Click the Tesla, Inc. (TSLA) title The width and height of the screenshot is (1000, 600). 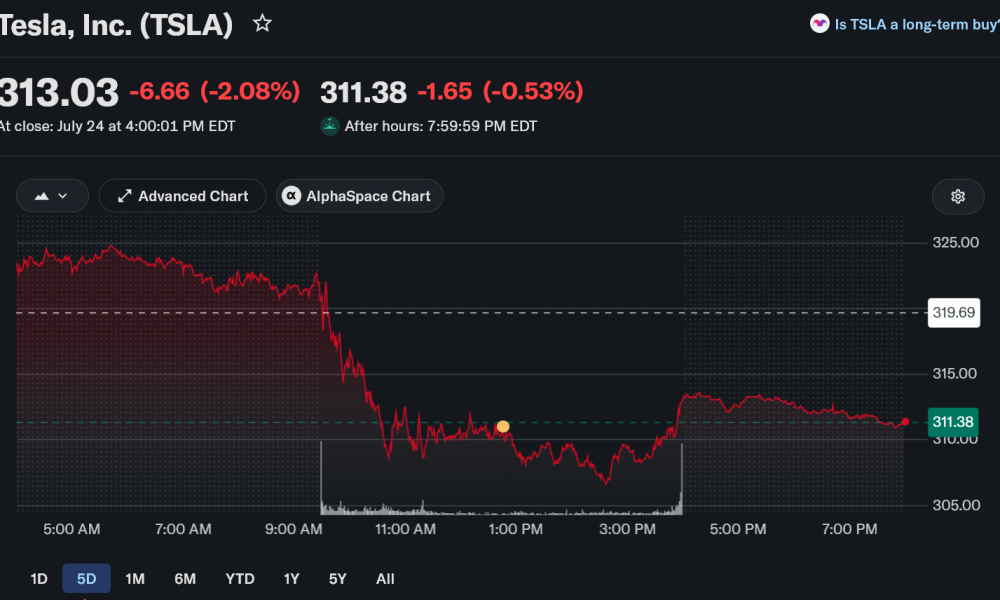[x=116, y=25]
